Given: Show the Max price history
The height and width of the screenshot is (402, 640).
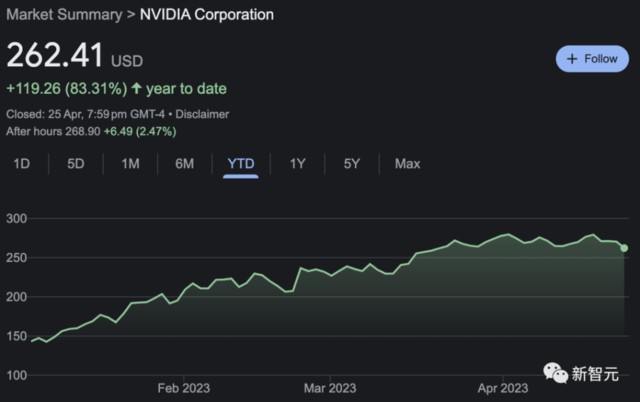Looking at the screenshot, I should (407, 163).
